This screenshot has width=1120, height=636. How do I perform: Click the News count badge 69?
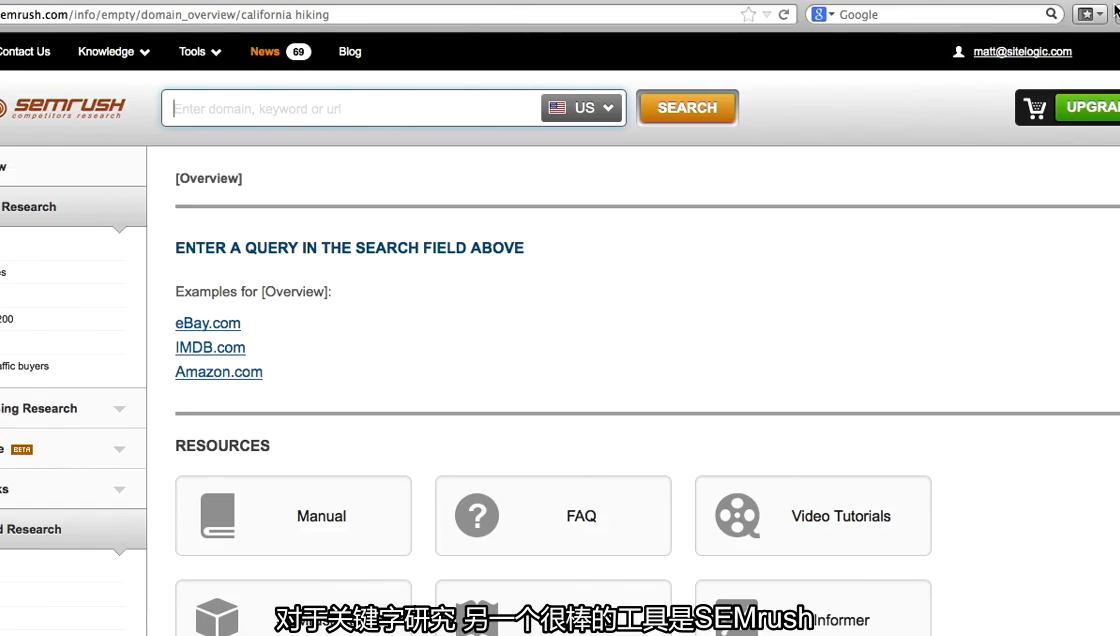click(299, 51)
